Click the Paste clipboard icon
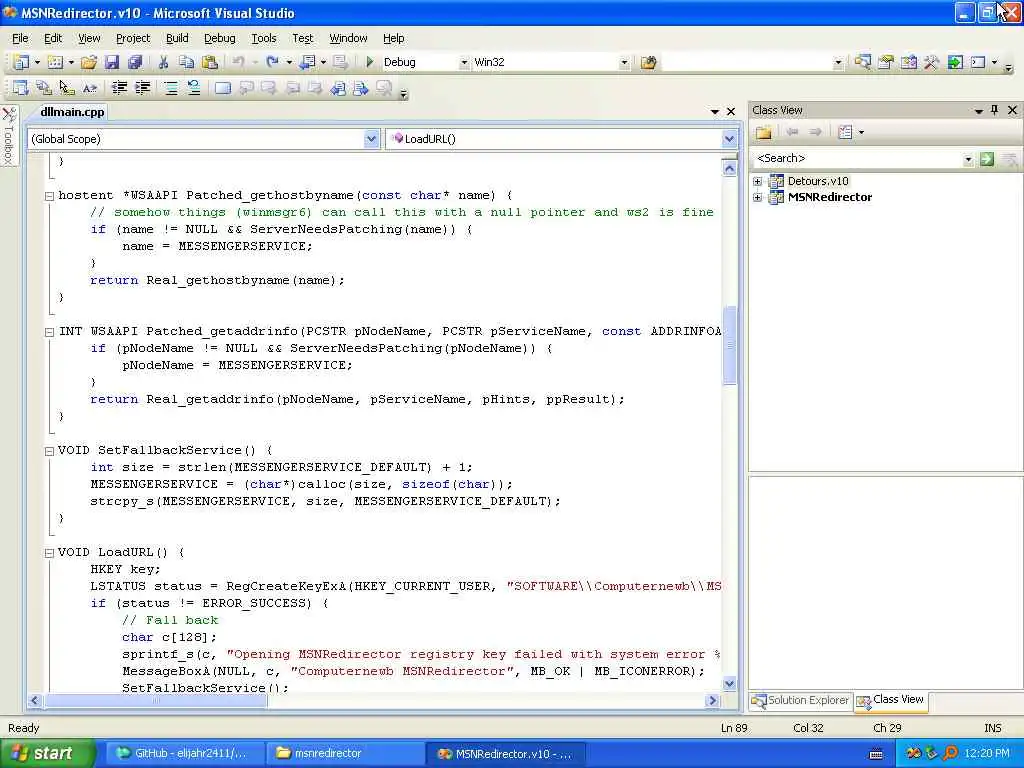Viewport: 1024px width, 768px height. coord(210,62)
